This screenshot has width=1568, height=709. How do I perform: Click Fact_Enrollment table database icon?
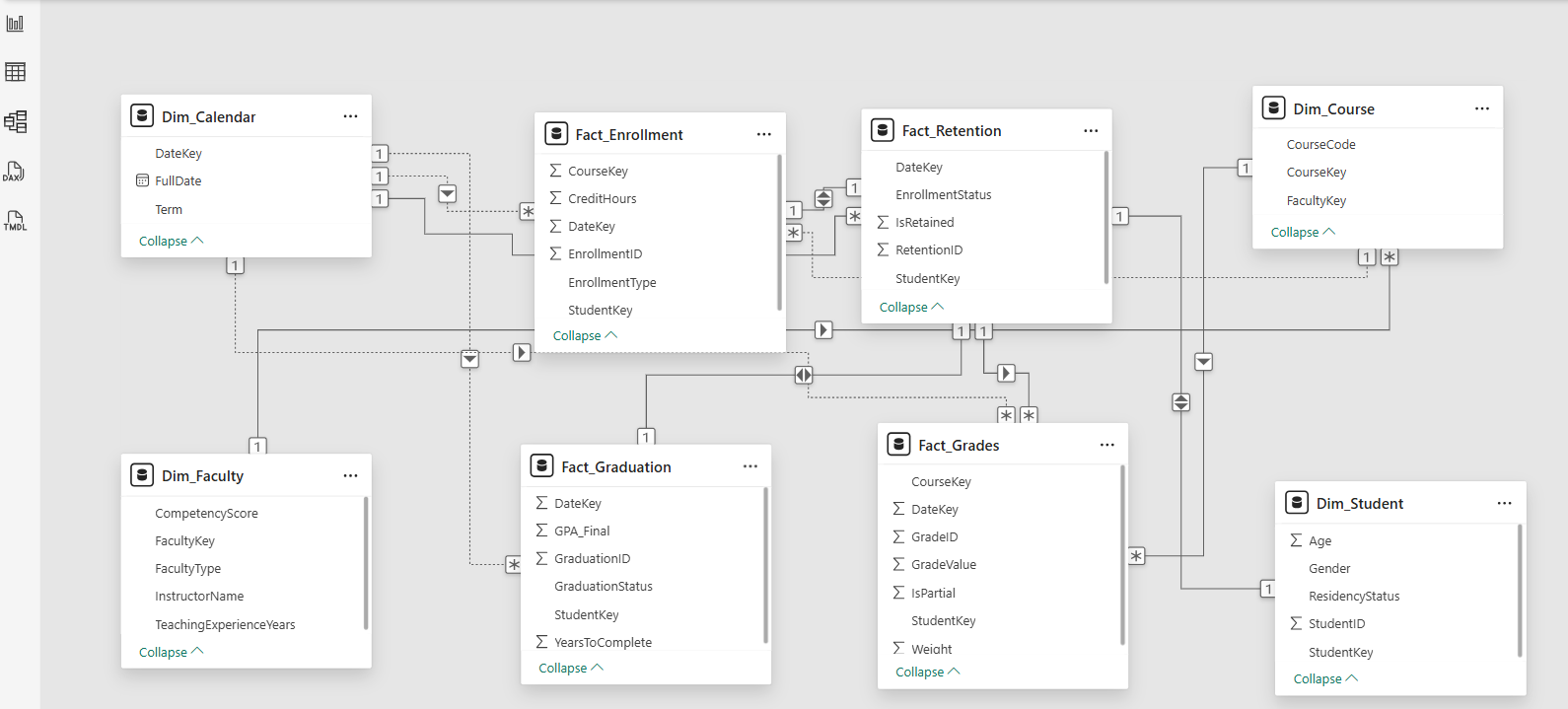click(556, 134)
